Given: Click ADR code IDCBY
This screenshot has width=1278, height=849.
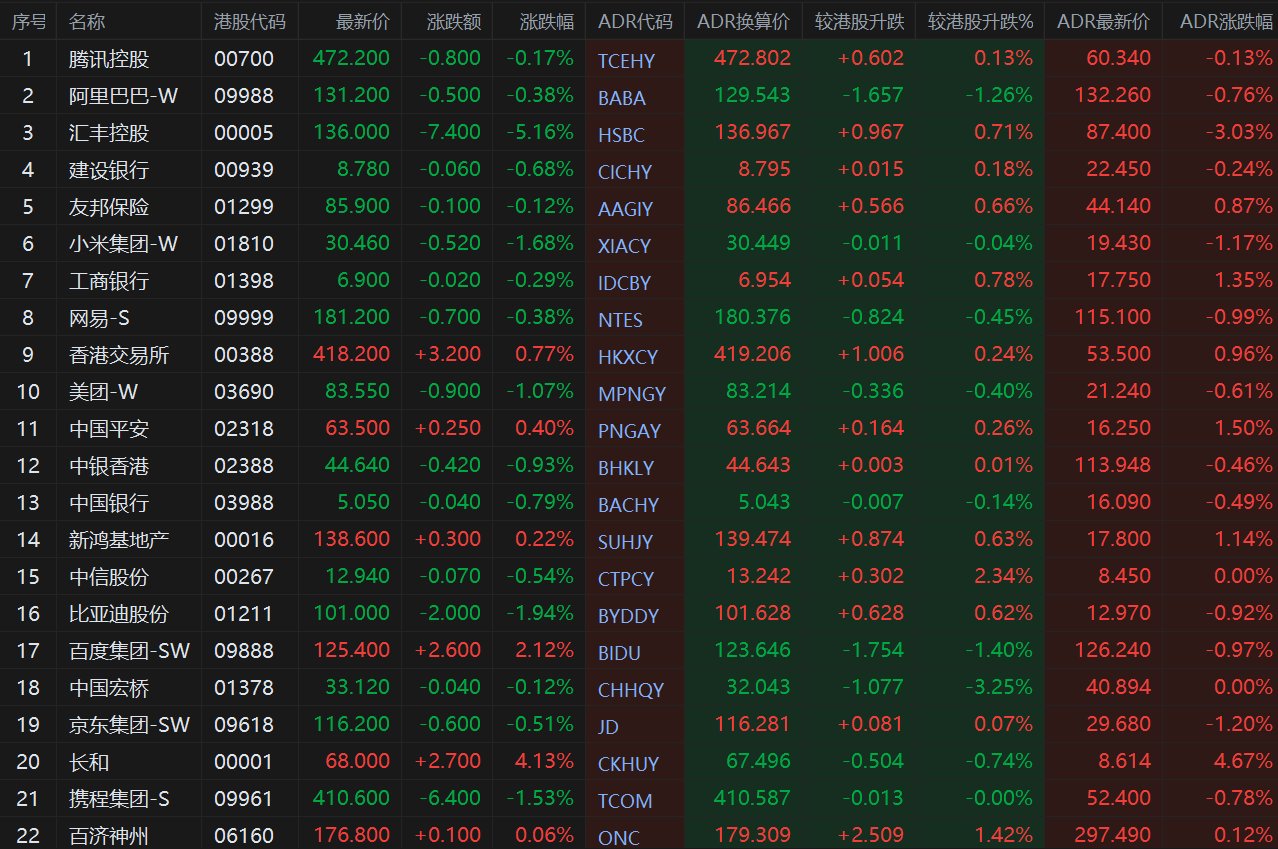Looking at the screenshot, I should (x=624, y=283).
